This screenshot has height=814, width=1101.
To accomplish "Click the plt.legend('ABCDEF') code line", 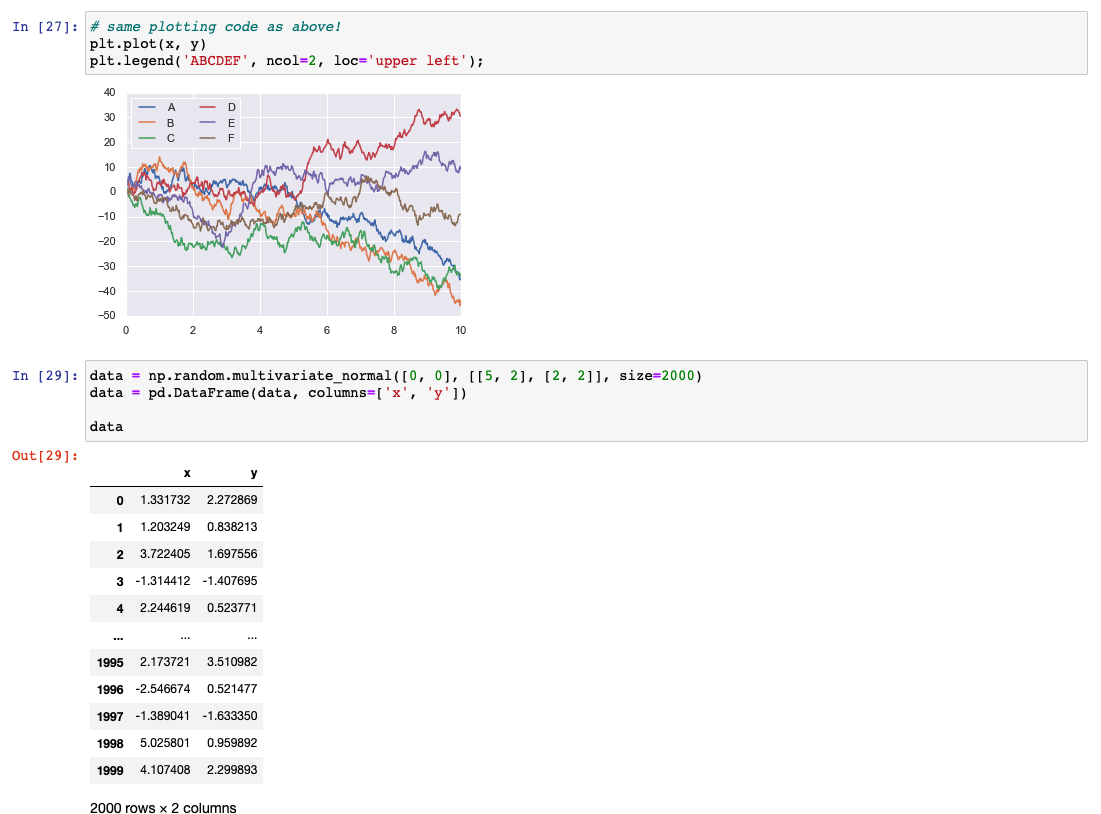I will coord(286,61).
